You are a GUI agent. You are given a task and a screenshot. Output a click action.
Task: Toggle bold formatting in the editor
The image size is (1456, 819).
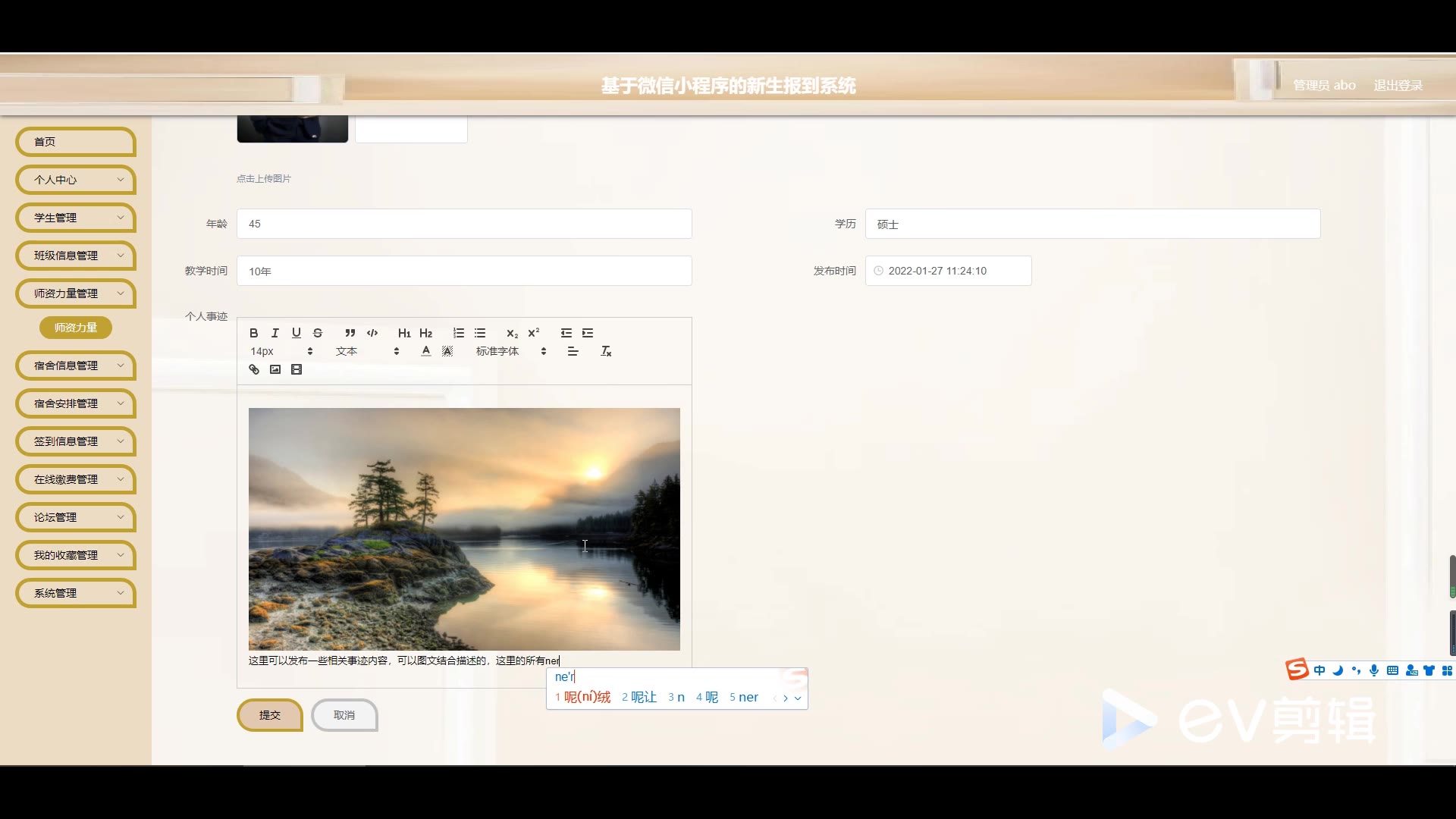pyautogui.click(x=254, y=333)
